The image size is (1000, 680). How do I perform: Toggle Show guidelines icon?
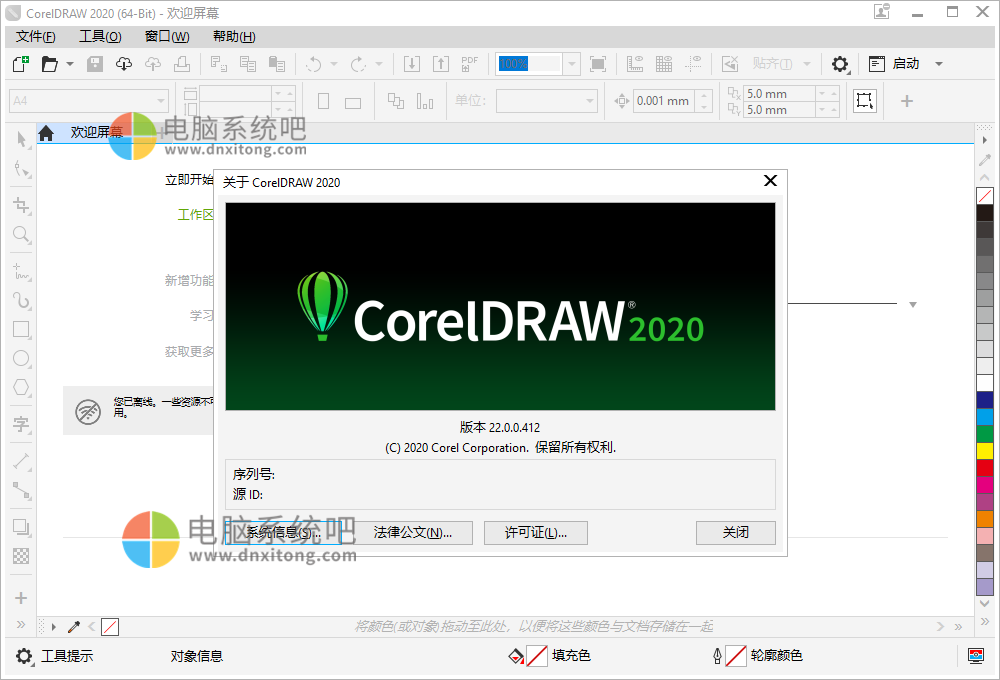pyautogui.click(x=693, y=64)
